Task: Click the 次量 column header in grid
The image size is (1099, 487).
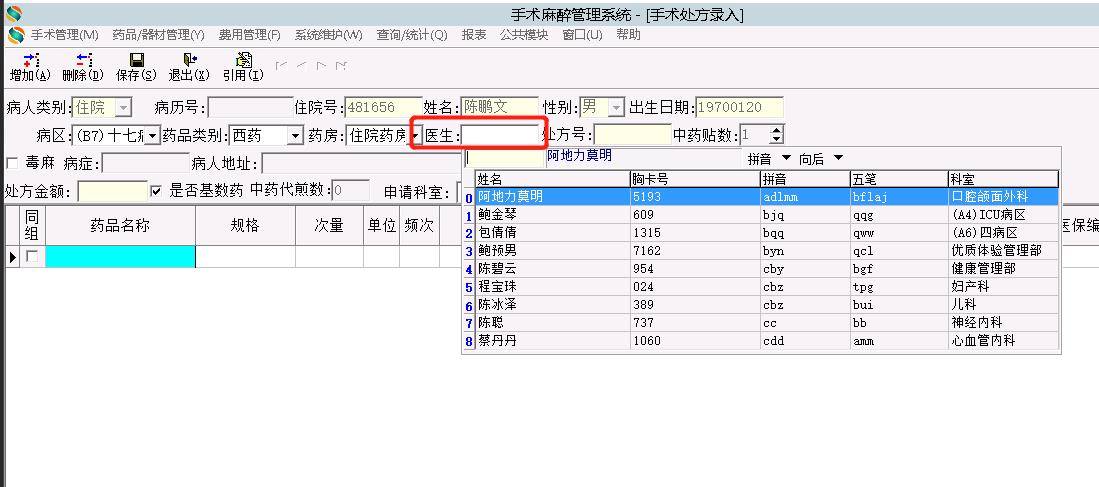Action: 329,226
